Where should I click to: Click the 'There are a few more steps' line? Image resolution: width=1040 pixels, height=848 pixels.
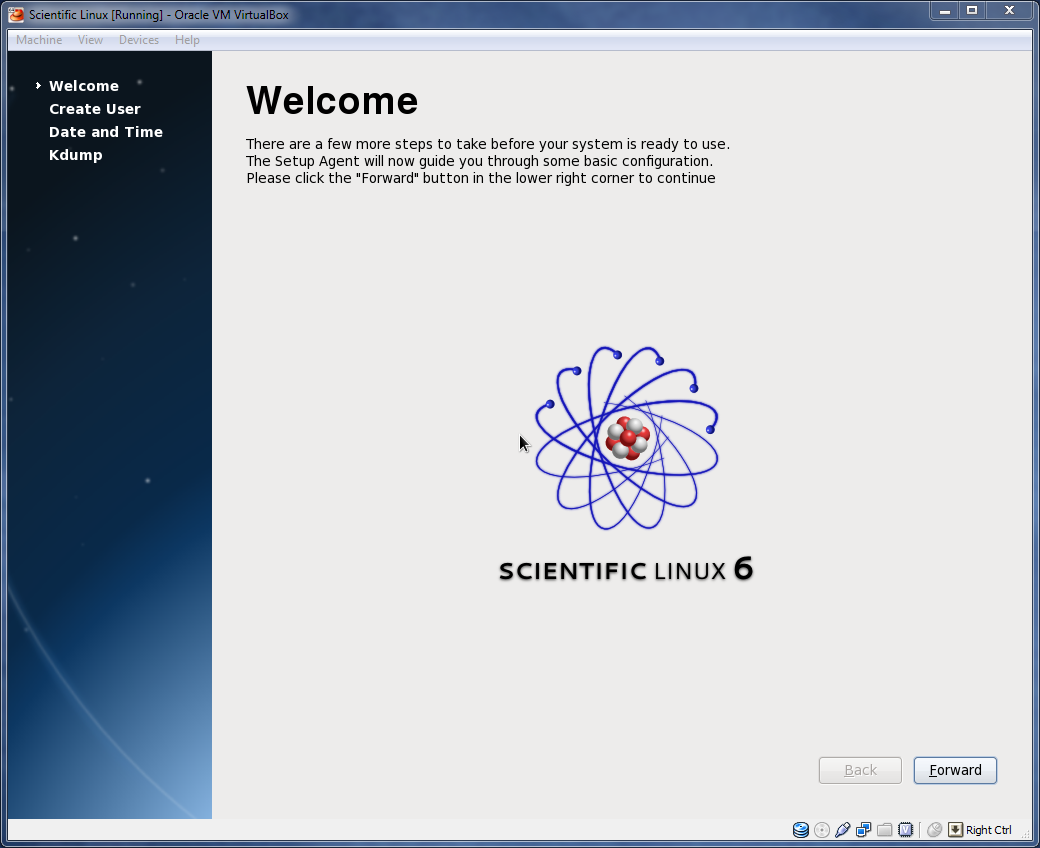488,144
